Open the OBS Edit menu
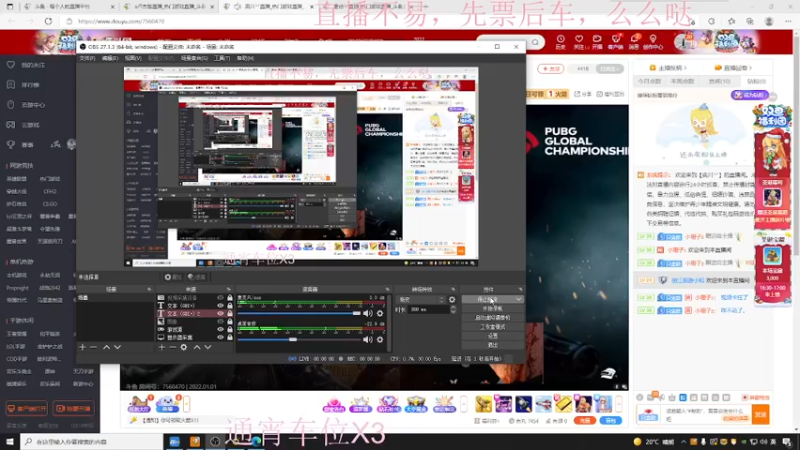Viewport: 800px width, 450px height. click(110, 58)
